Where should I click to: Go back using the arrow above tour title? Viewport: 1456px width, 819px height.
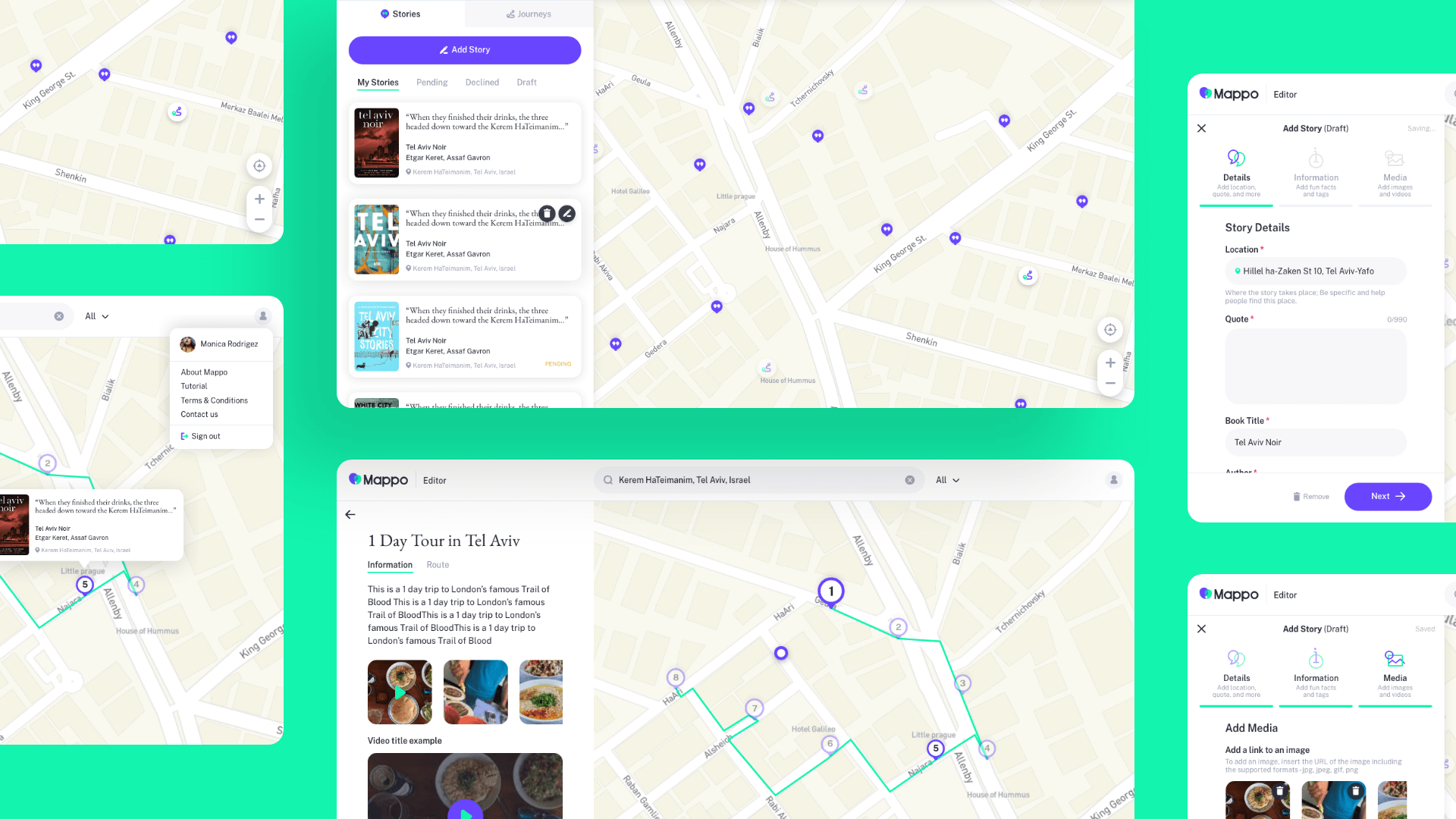[350, 514]
